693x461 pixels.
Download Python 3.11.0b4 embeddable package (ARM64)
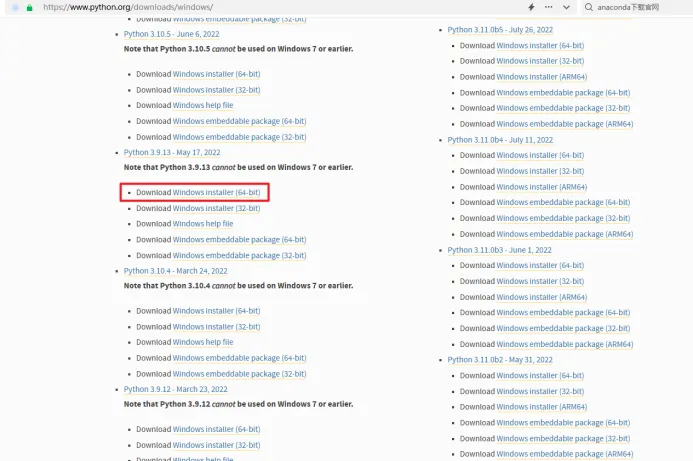coord(565,234)
